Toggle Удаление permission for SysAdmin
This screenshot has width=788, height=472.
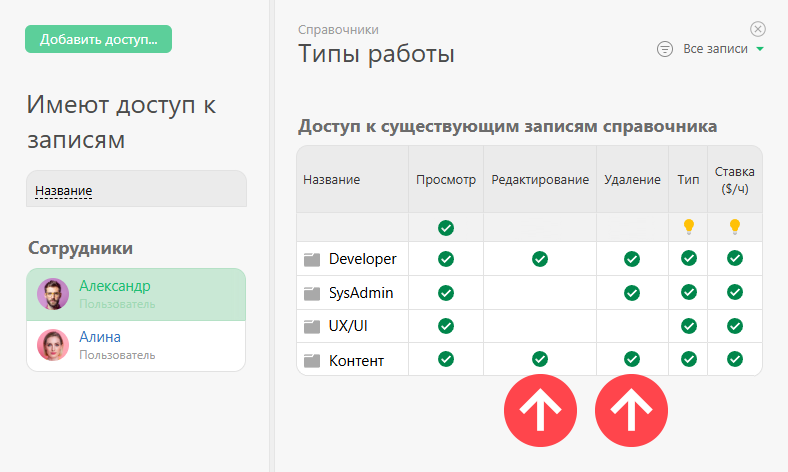632,293
